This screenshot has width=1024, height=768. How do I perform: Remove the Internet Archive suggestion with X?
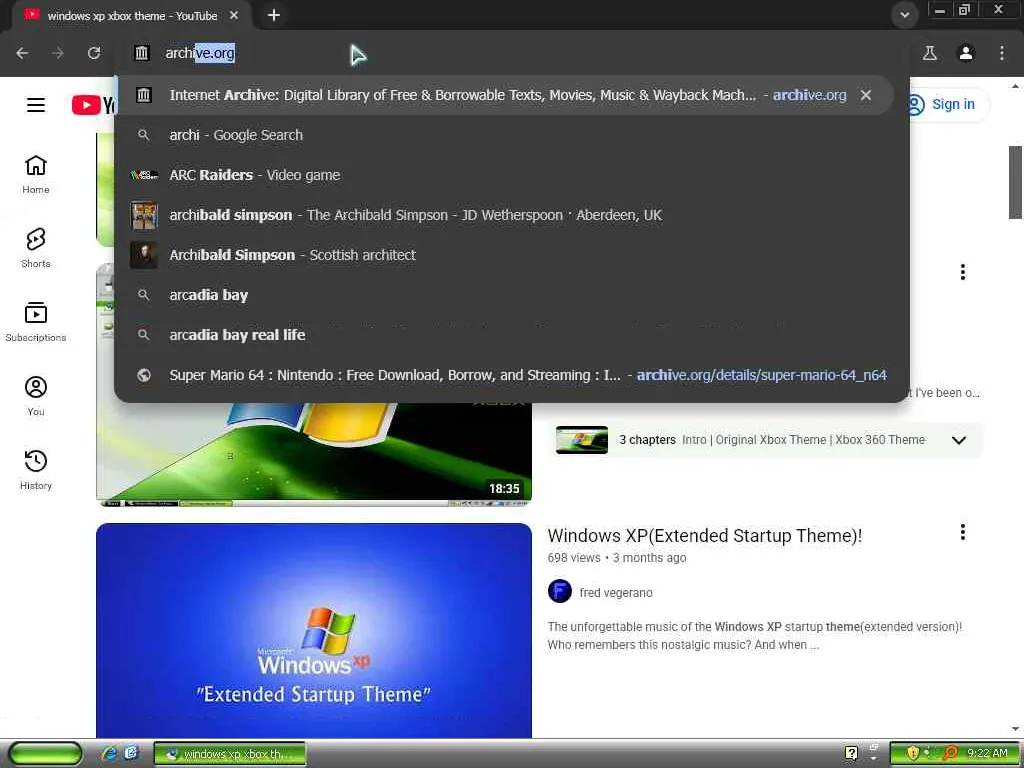tap(866, 95)
